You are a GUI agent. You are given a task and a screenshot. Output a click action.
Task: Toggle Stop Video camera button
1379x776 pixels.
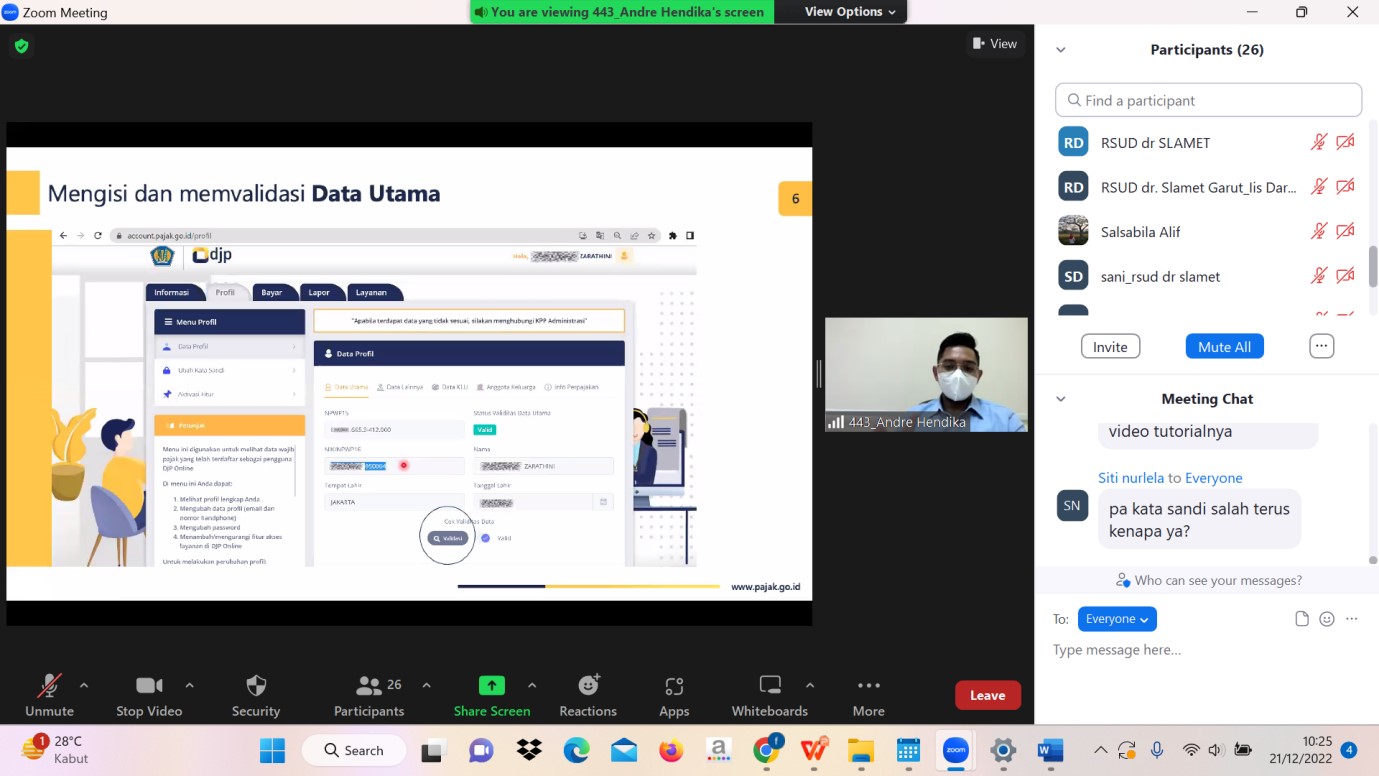pyautogui.click(x=149, y=686)
